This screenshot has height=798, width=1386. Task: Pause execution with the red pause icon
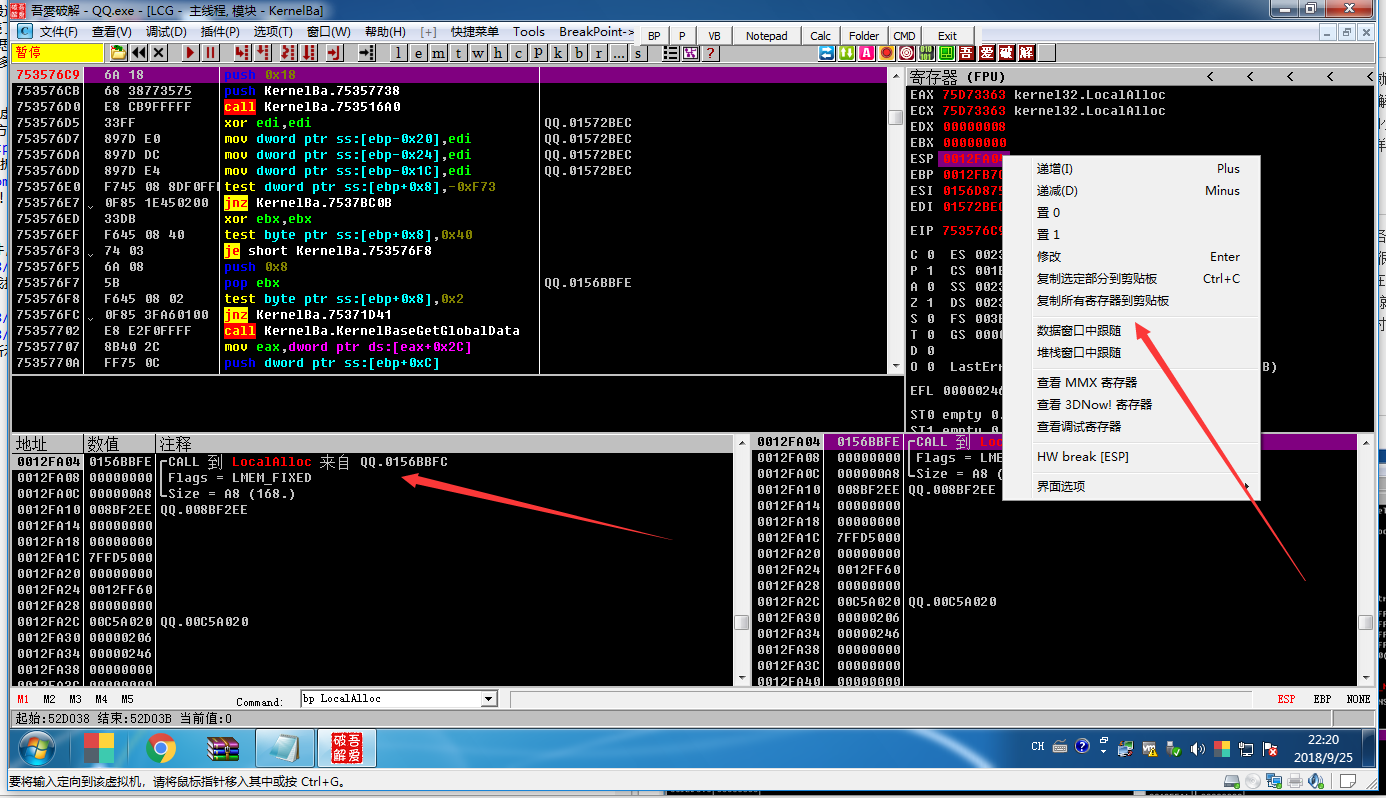tap(210, 53)
